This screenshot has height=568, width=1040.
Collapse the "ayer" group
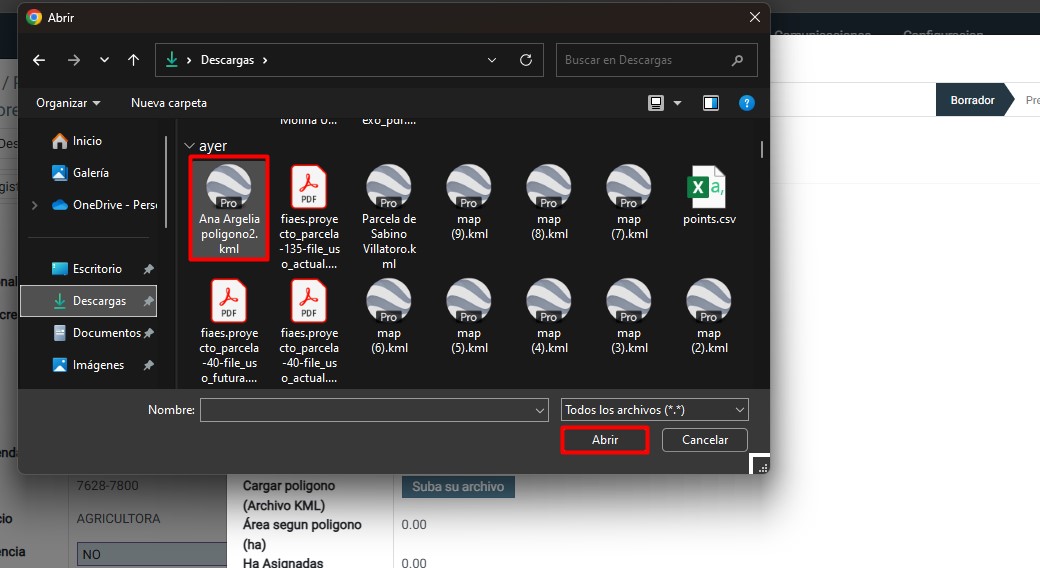[x=189, y=146]
